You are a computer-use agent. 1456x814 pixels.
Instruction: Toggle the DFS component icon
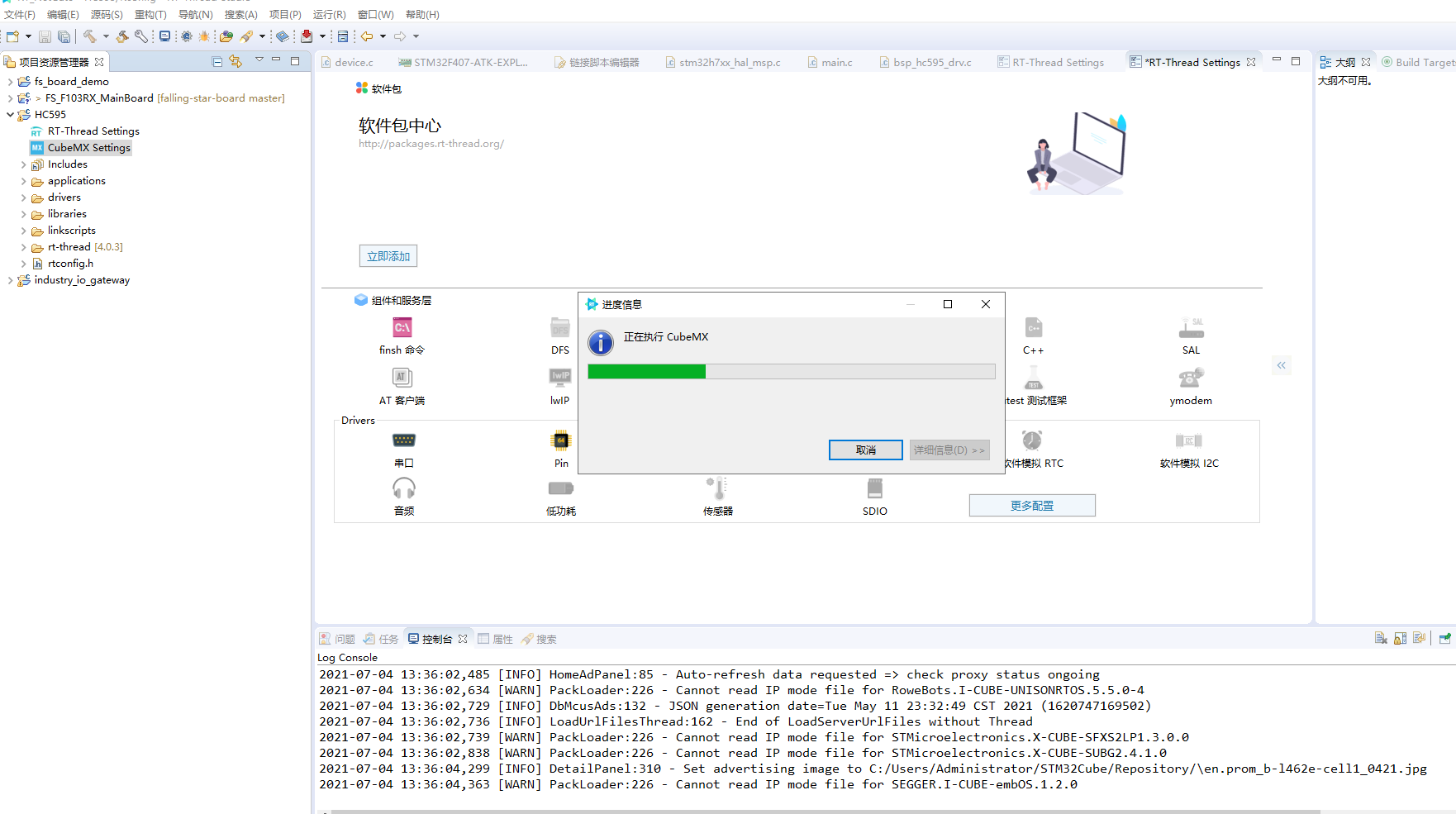tap(560, 328)
